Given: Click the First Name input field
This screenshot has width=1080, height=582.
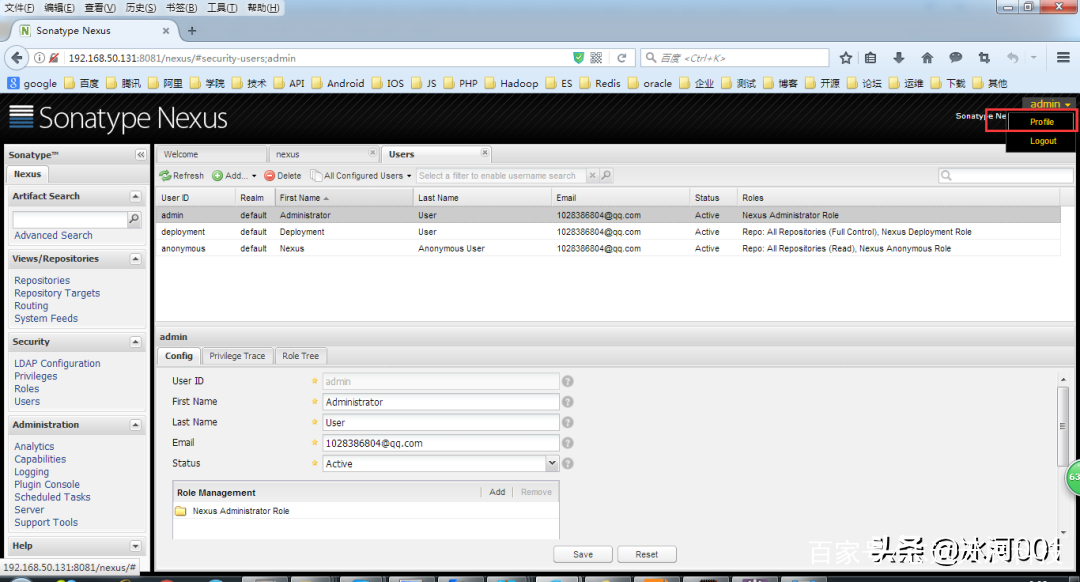Looking at the screenshot, I should (441, 402).
